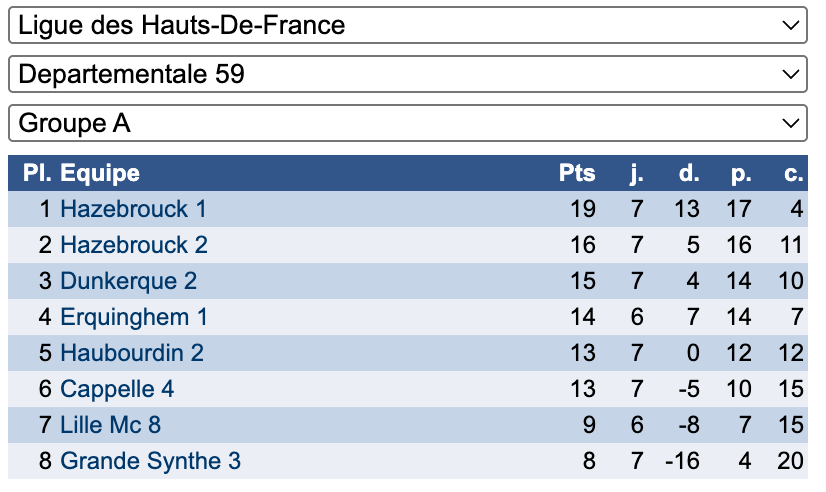Click Hazebrouck 1's points value 19
Viewport: 826px width, 492px height.
pyautogui.click(x=582, y=209)
